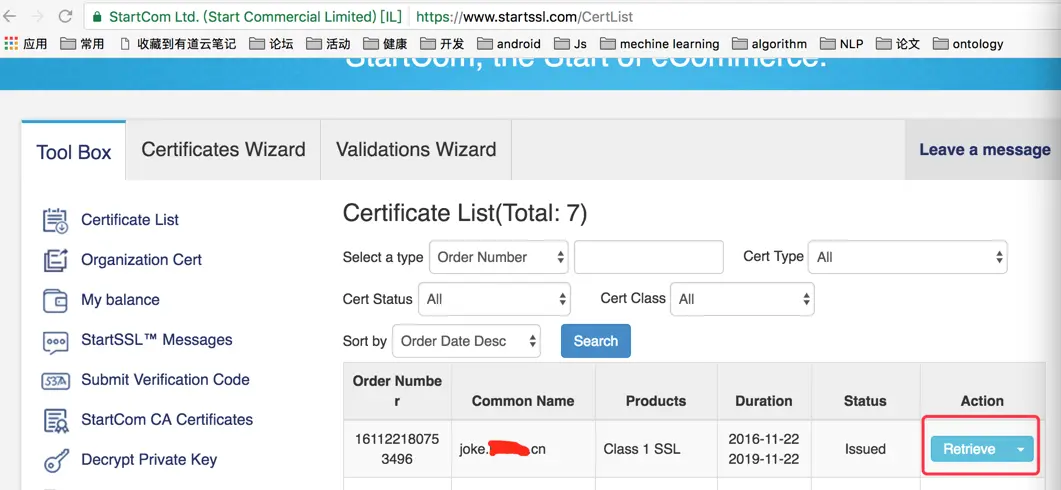Viewport: 1061px width, 490px height.
Task: Click the green padlock security icon
Action: [97, 16]
